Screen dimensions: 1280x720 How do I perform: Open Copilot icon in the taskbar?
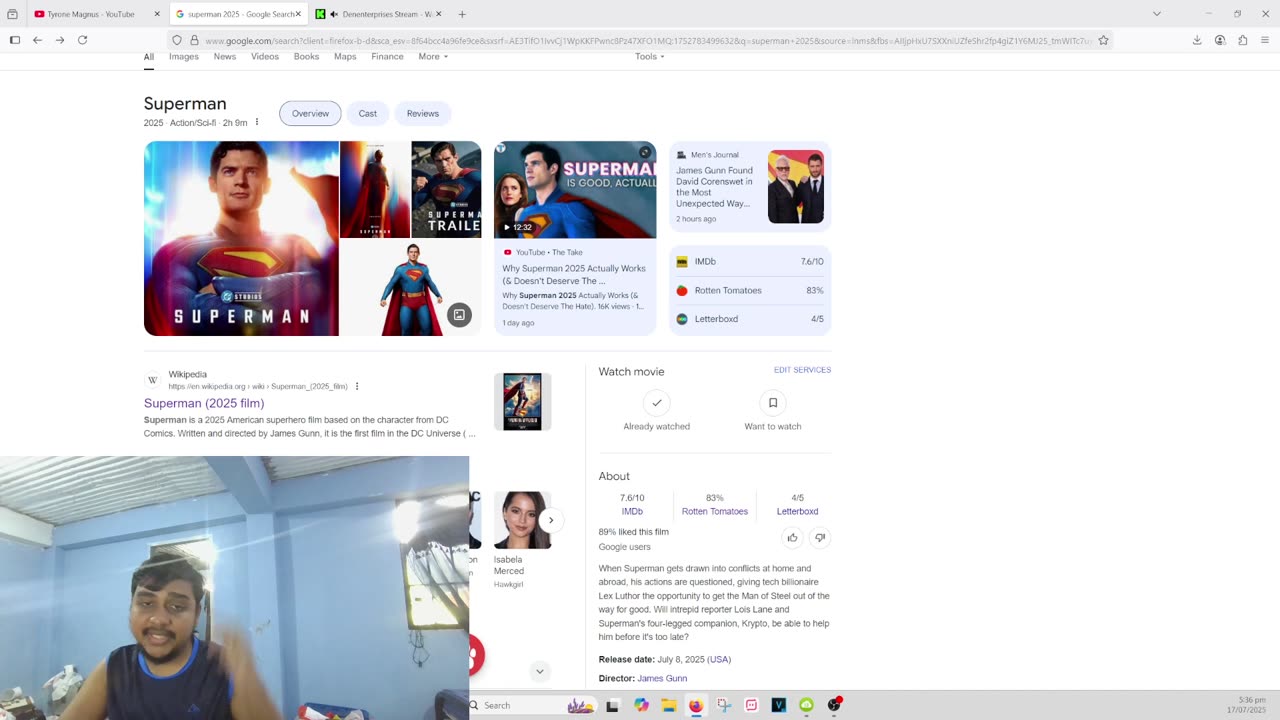[641, 705]
